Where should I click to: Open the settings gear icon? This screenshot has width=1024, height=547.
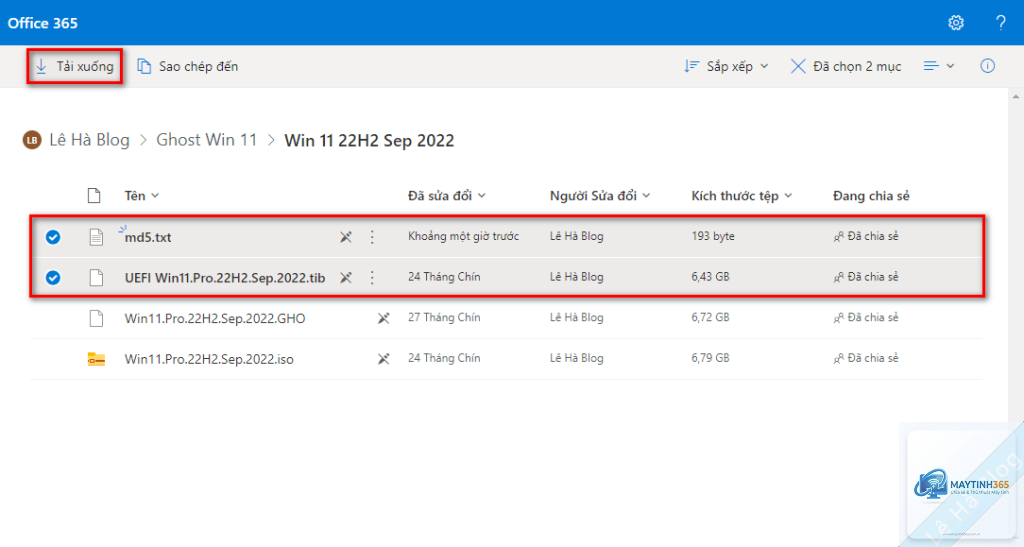(x=956, y=23)
